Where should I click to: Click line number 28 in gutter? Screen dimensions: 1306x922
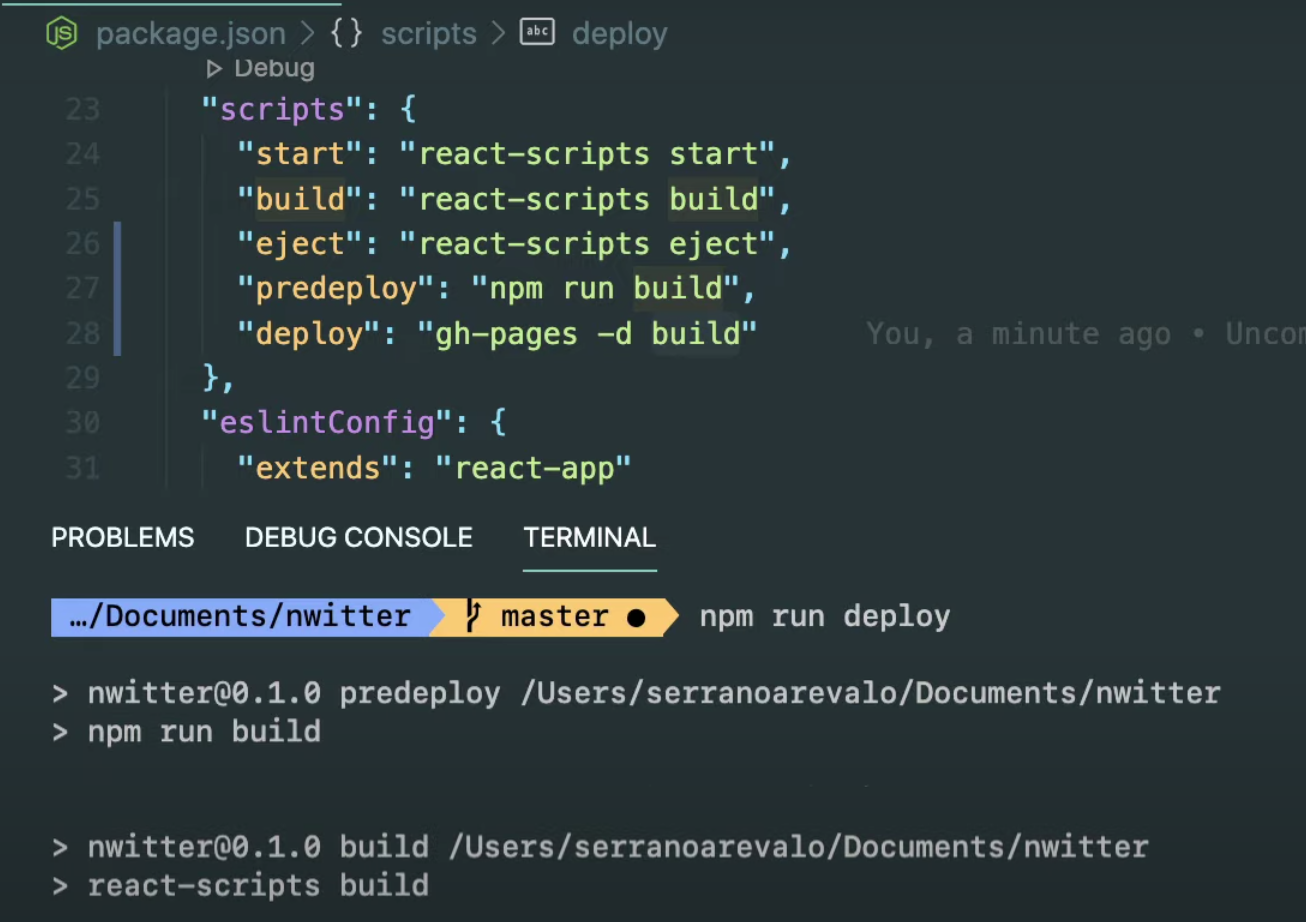pyautogui.click(x=82, y=333)
